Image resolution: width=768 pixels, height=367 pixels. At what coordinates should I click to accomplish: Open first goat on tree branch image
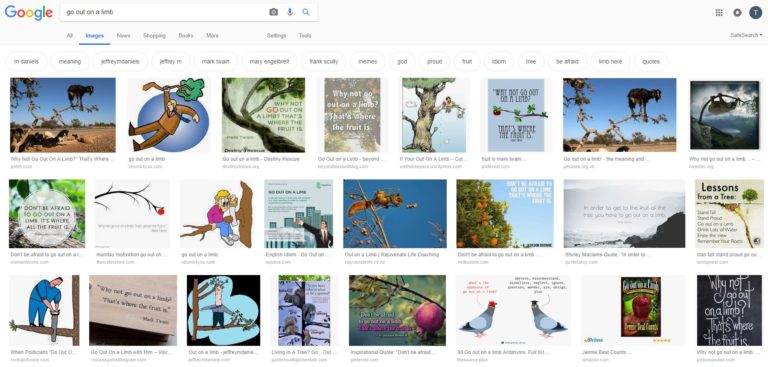tap(63, 115)
